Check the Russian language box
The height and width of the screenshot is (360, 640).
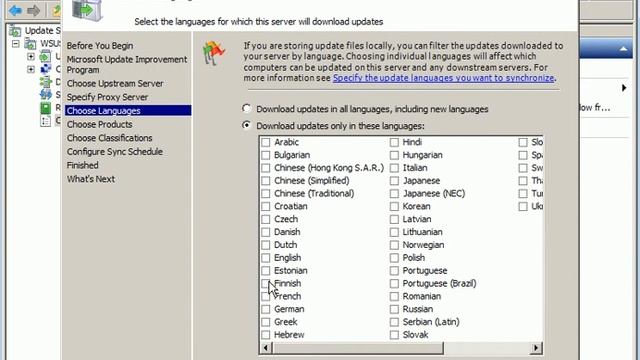click(x=394, y=309)
